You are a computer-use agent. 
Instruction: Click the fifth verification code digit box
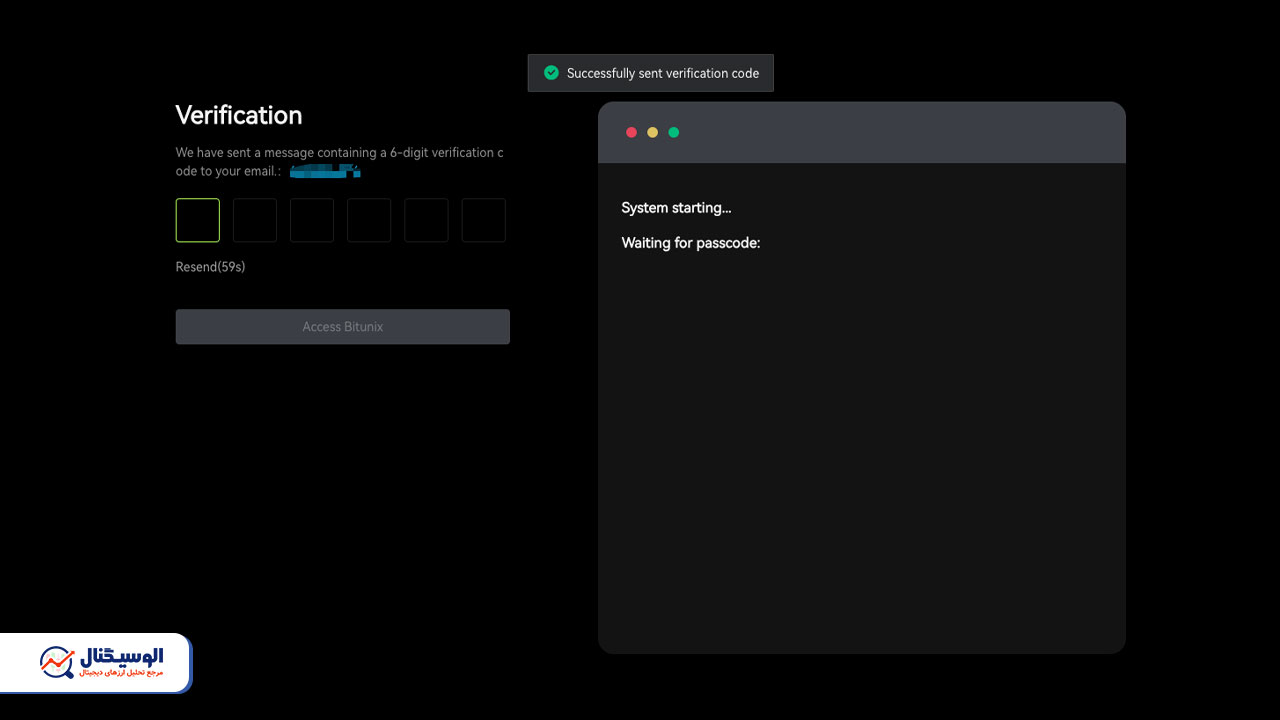click(x=426, y=220)
